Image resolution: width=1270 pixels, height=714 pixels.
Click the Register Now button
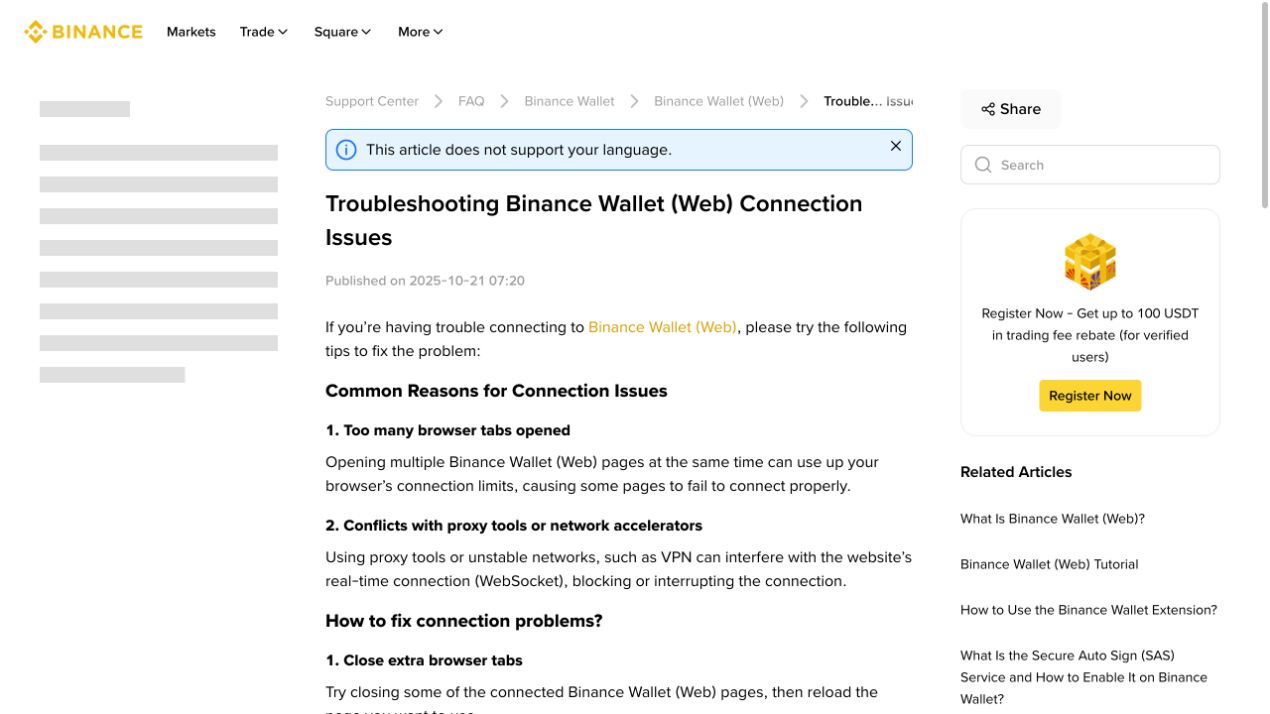(x=1090, y=396)
